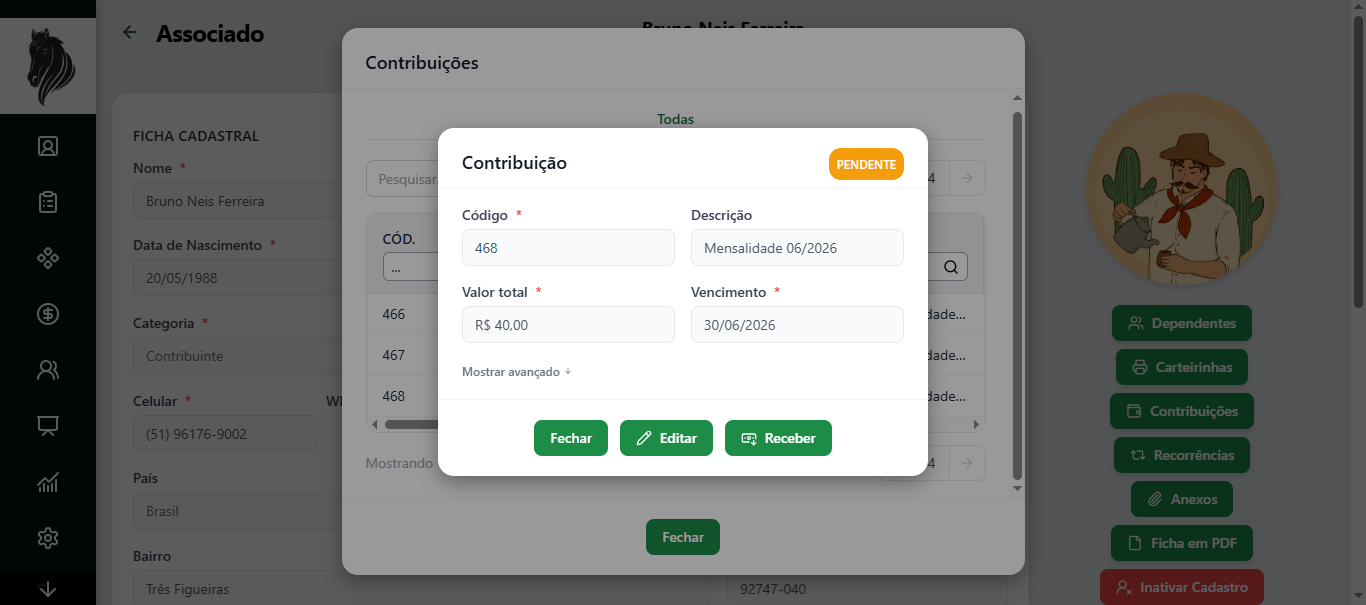
Task: Open Recorrências
Action: coord(1182,455)
